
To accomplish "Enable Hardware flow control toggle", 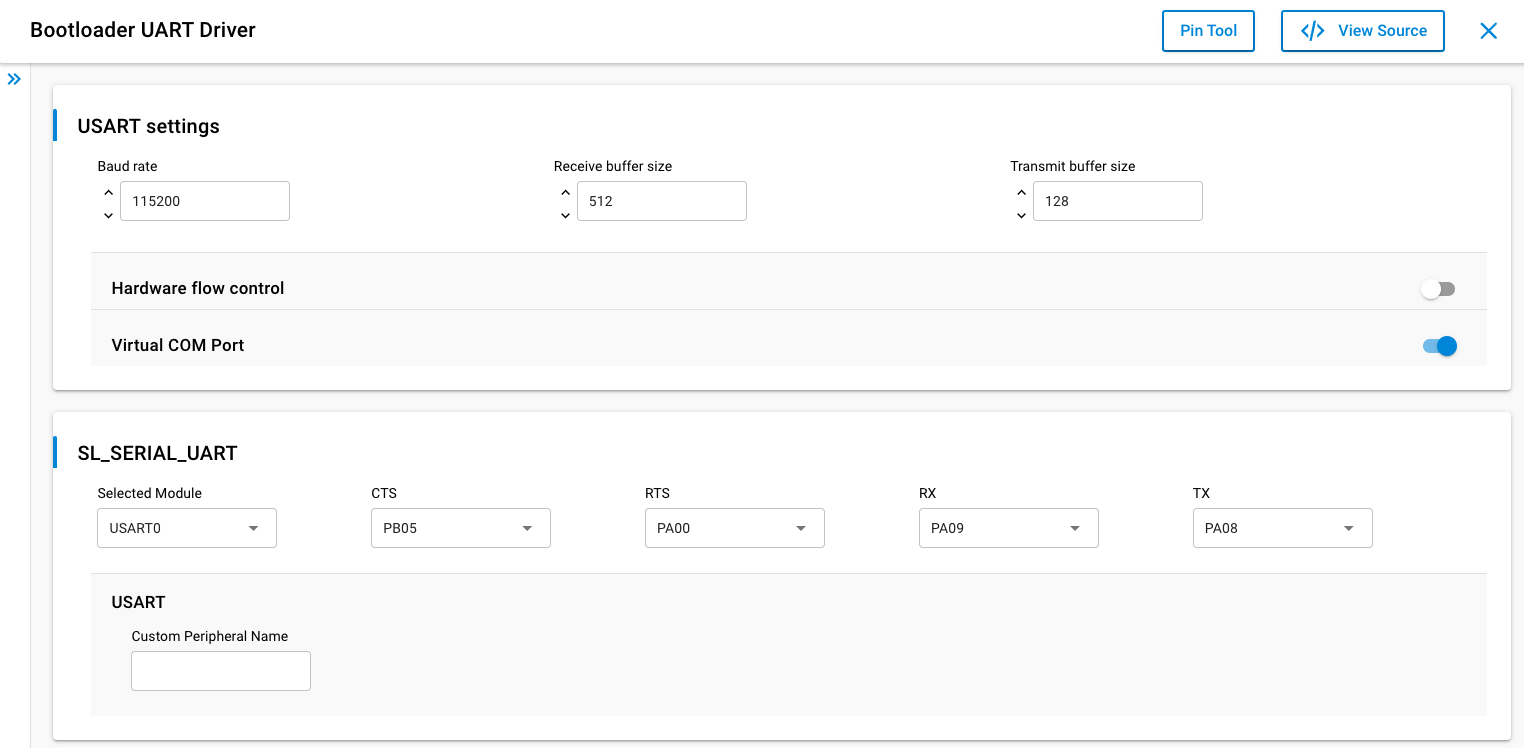I will point(1438,289).
